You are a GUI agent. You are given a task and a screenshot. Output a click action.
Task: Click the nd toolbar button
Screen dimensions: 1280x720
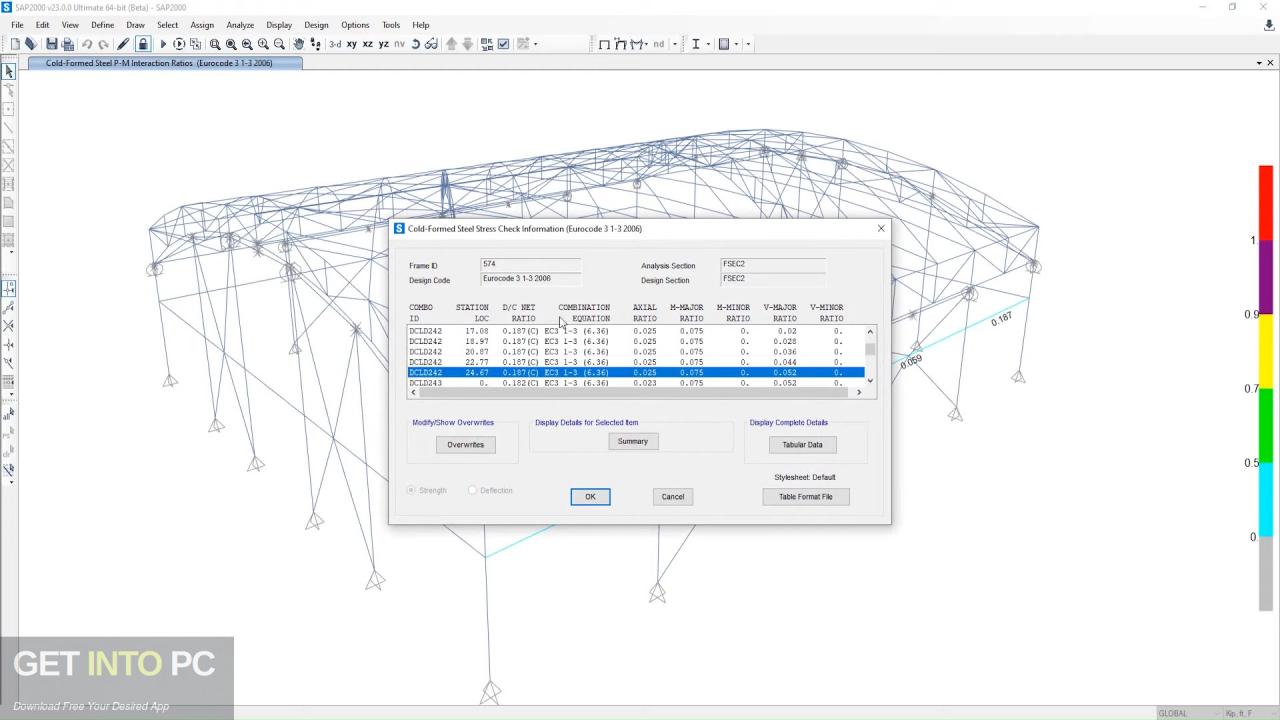[x=658, y=44]
